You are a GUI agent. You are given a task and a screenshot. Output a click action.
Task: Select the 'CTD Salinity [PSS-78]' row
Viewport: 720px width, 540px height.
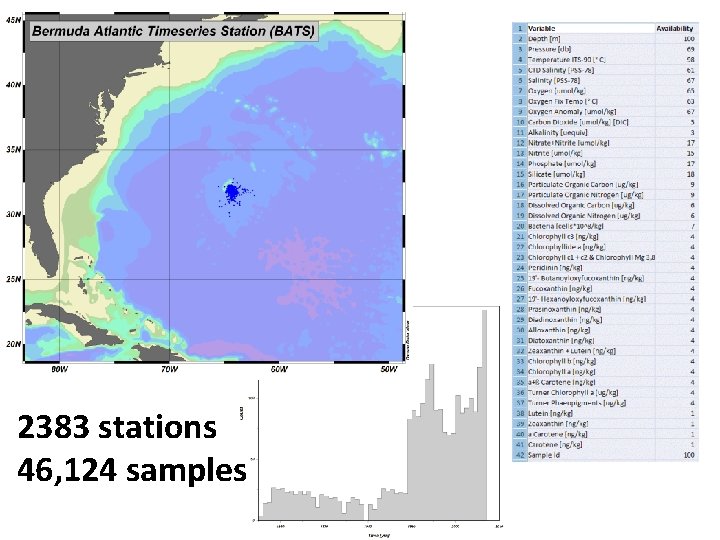[x=605, y=70]
